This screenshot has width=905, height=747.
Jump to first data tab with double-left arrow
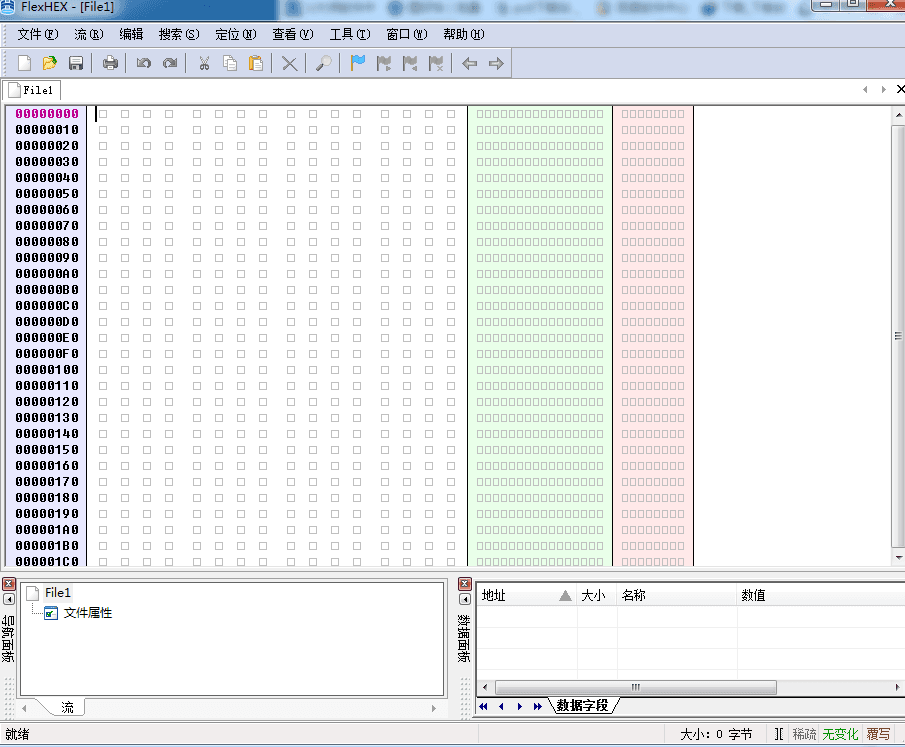pos(484,706)
